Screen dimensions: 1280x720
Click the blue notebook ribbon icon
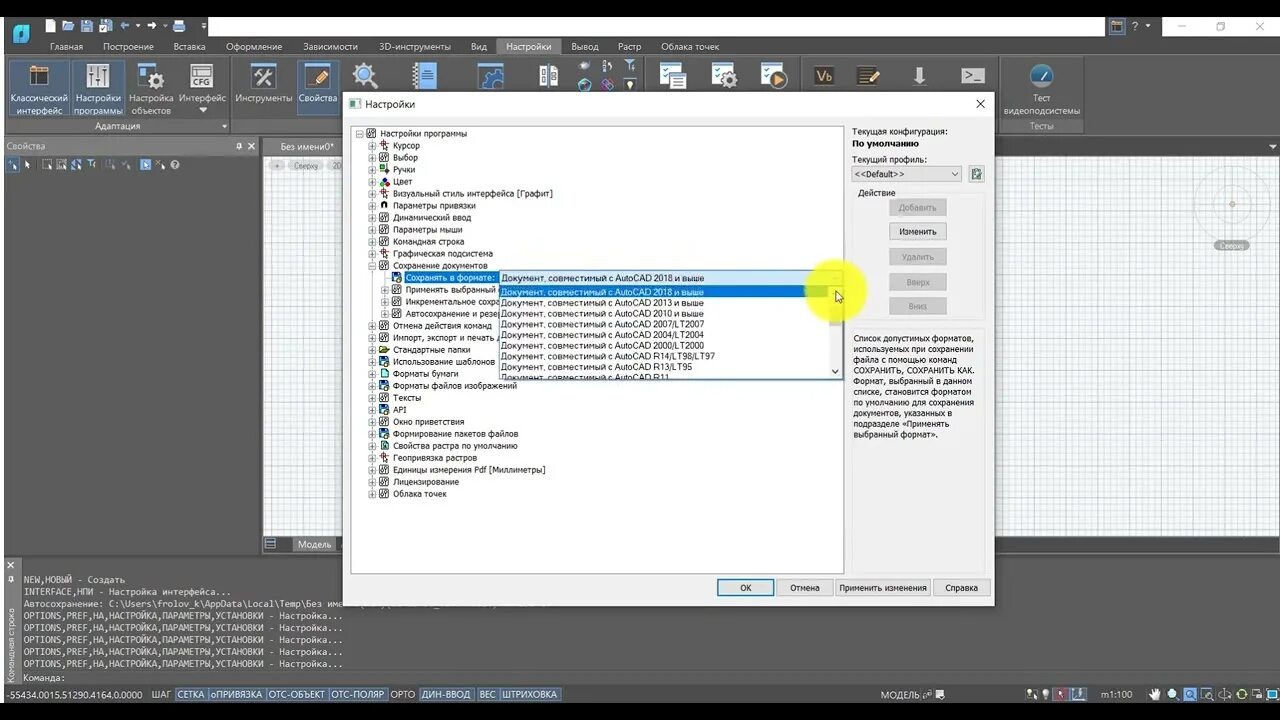[425, 77]
